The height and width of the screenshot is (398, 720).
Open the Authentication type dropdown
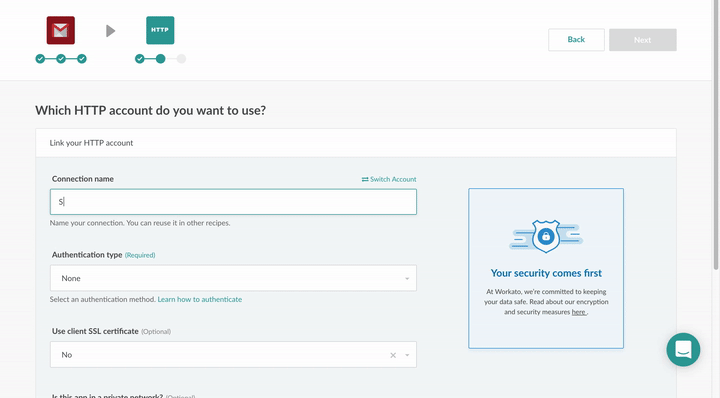[x=233, y=278]
